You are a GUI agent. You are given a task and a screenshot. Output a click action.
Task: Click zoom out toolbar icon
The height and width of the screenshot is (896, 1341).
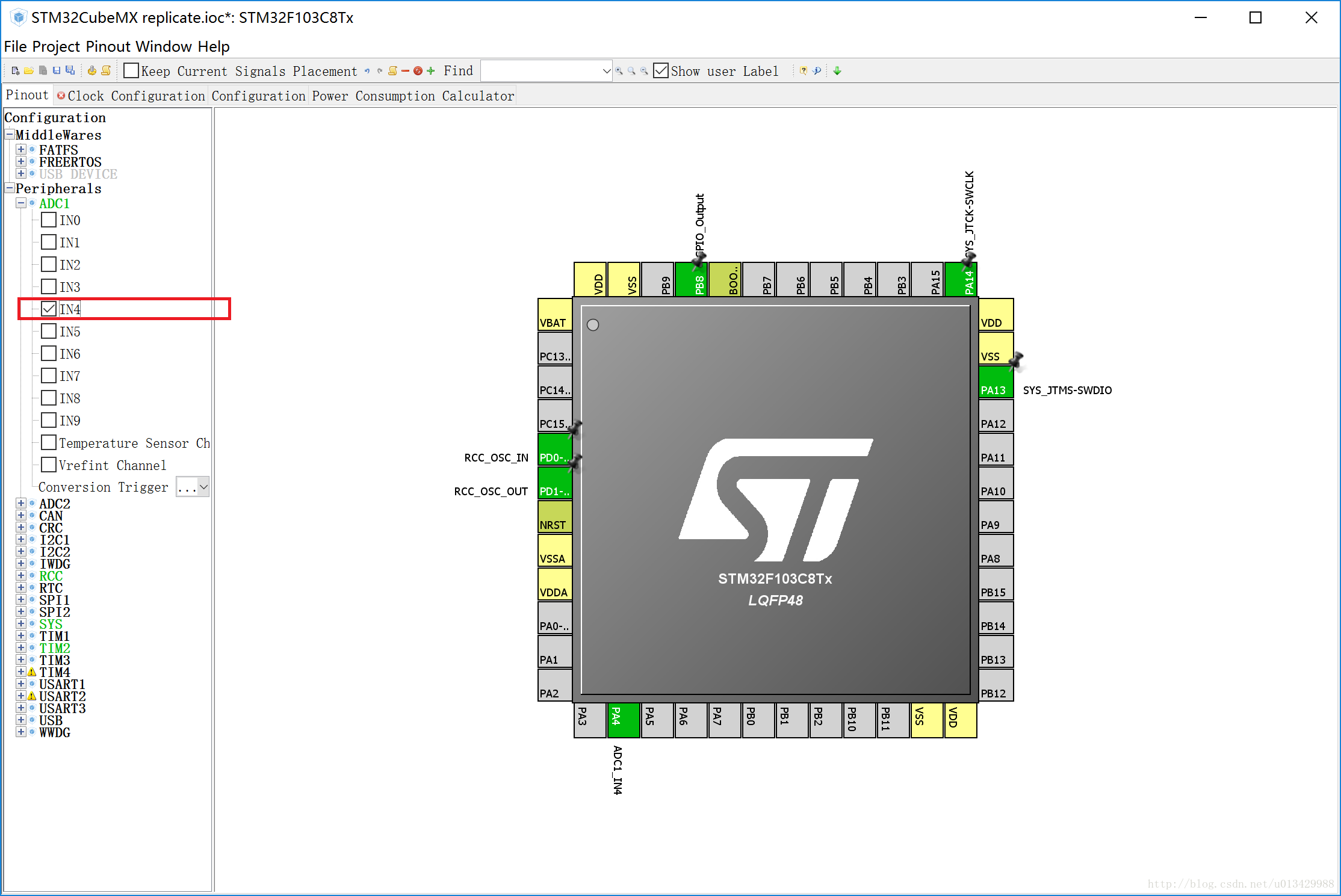(x=648, y=70)
